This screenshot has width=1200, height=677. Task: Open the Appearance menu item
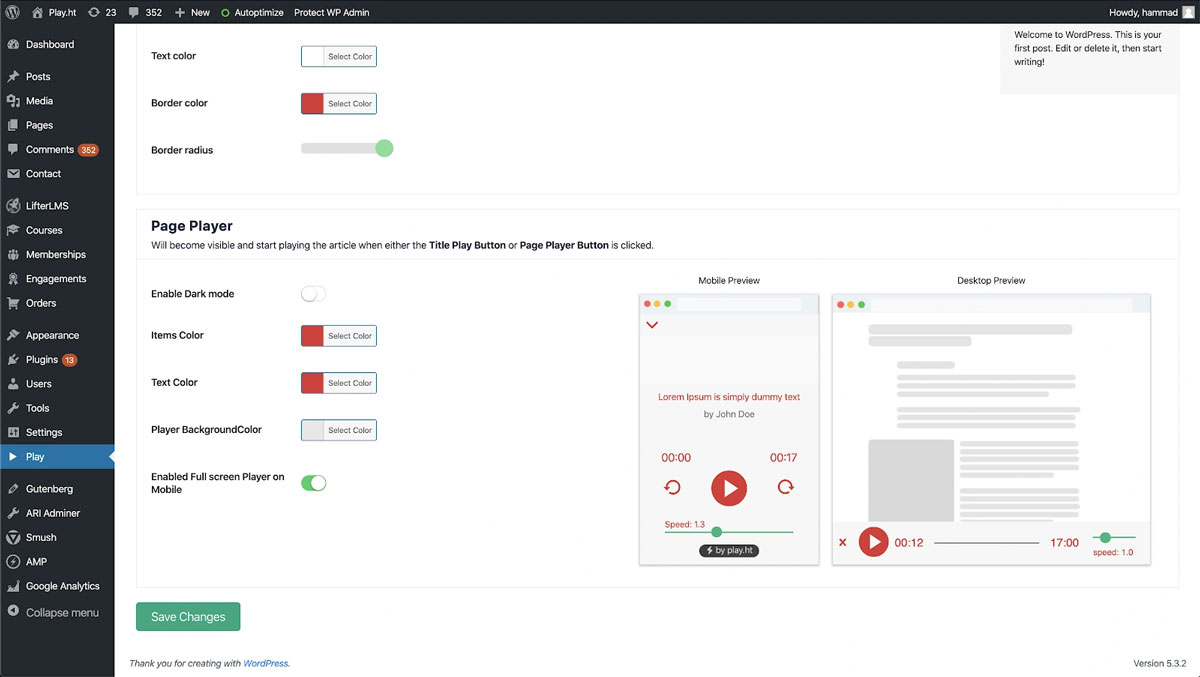52,335
